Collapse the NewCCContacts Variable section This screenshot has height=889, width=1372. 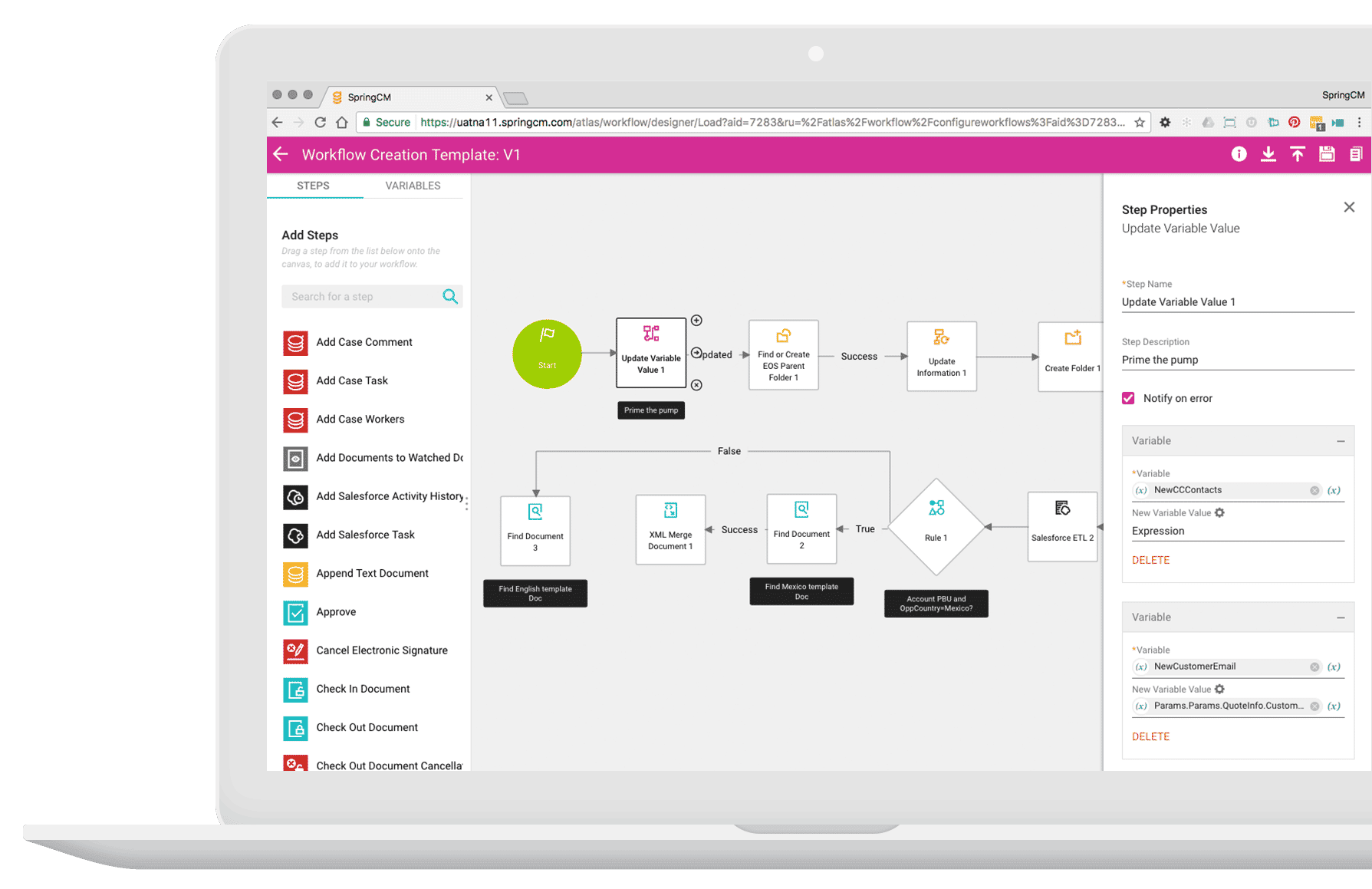tap(1341, 441)
